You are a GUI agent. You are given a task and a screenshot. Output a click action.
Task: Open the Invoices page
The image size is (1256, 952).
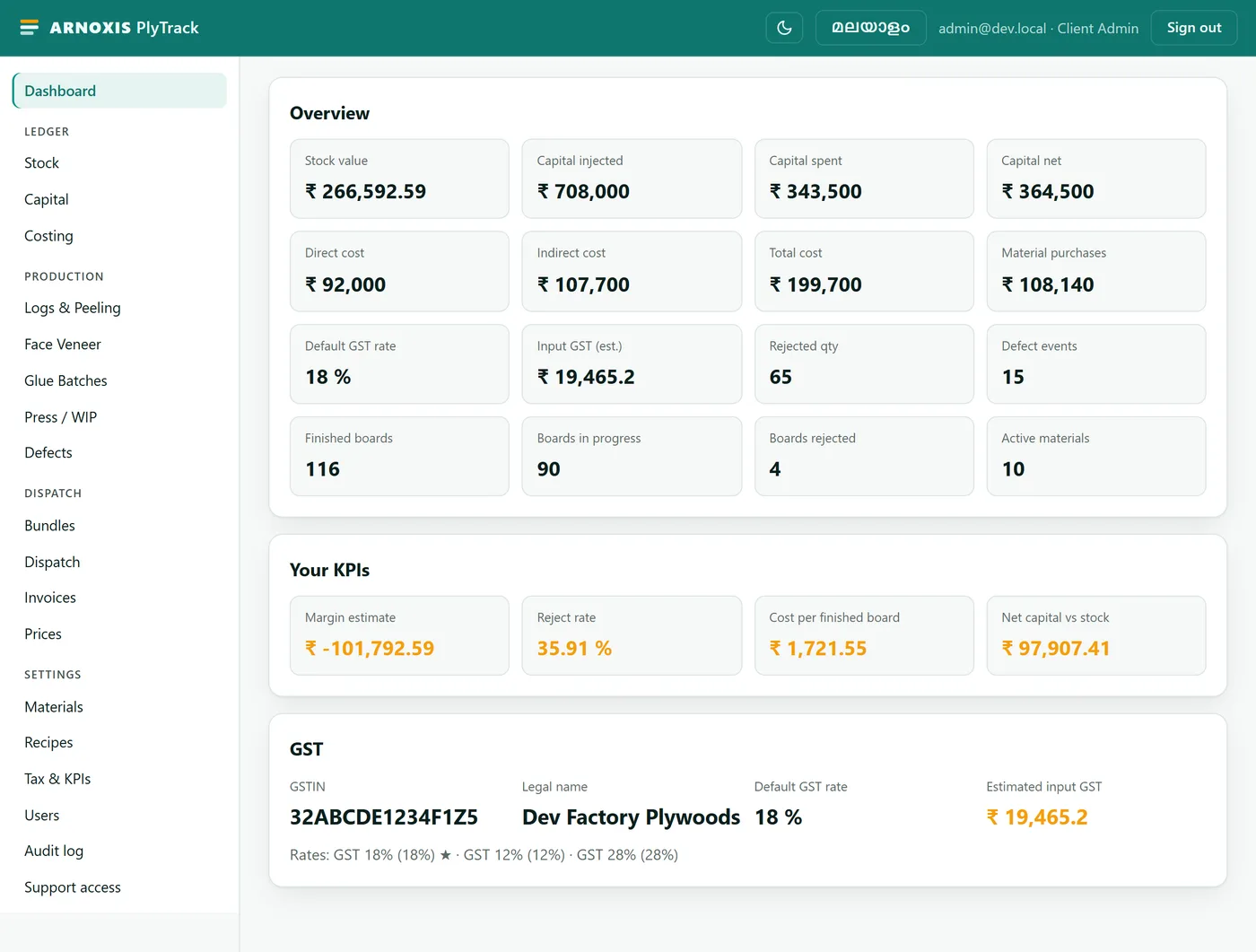[119, 598]
